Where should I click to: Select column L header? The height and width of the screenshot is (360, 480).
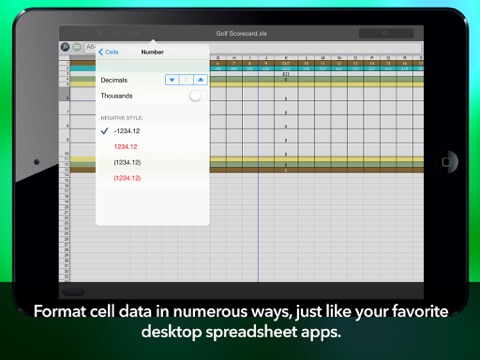coord(306,58)
